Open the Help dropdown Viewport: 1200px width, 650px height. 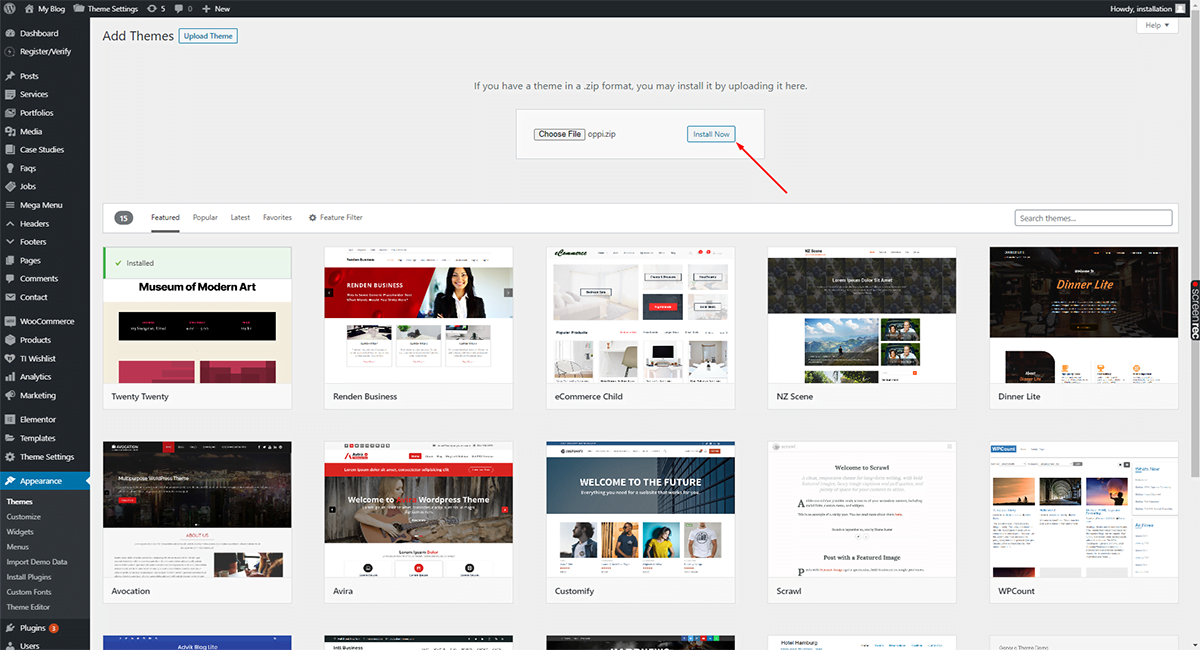[x=1157, y=25]
